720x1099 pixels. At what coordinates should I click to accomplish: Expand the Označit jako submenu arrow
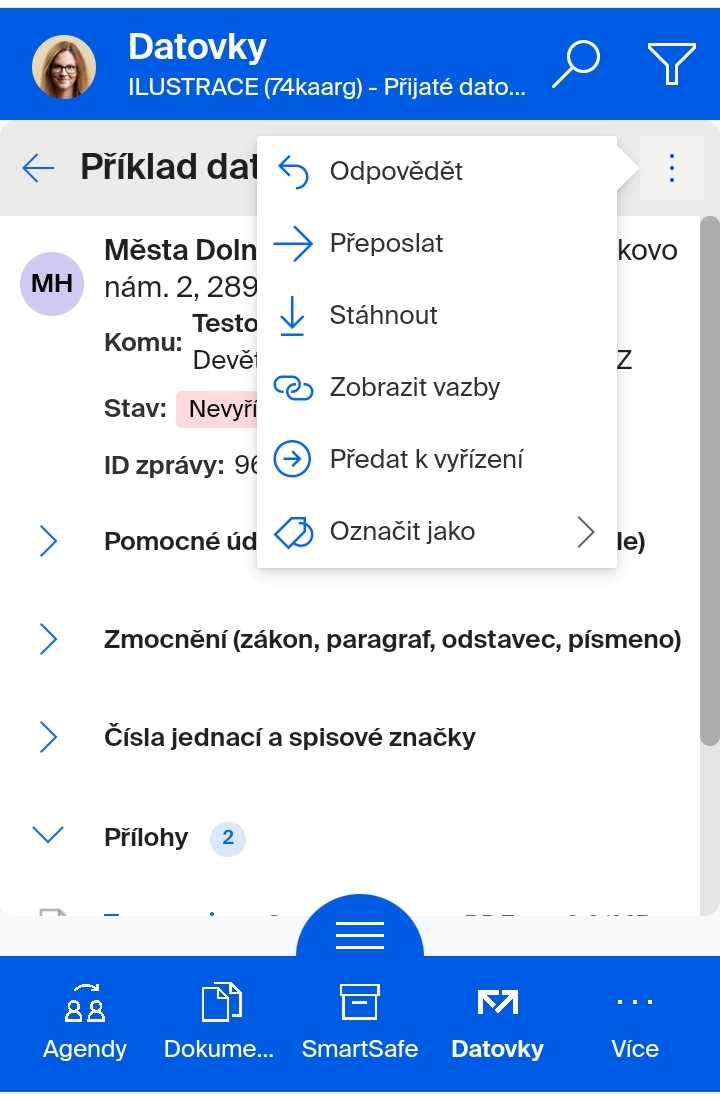click(x=586, y=532)
